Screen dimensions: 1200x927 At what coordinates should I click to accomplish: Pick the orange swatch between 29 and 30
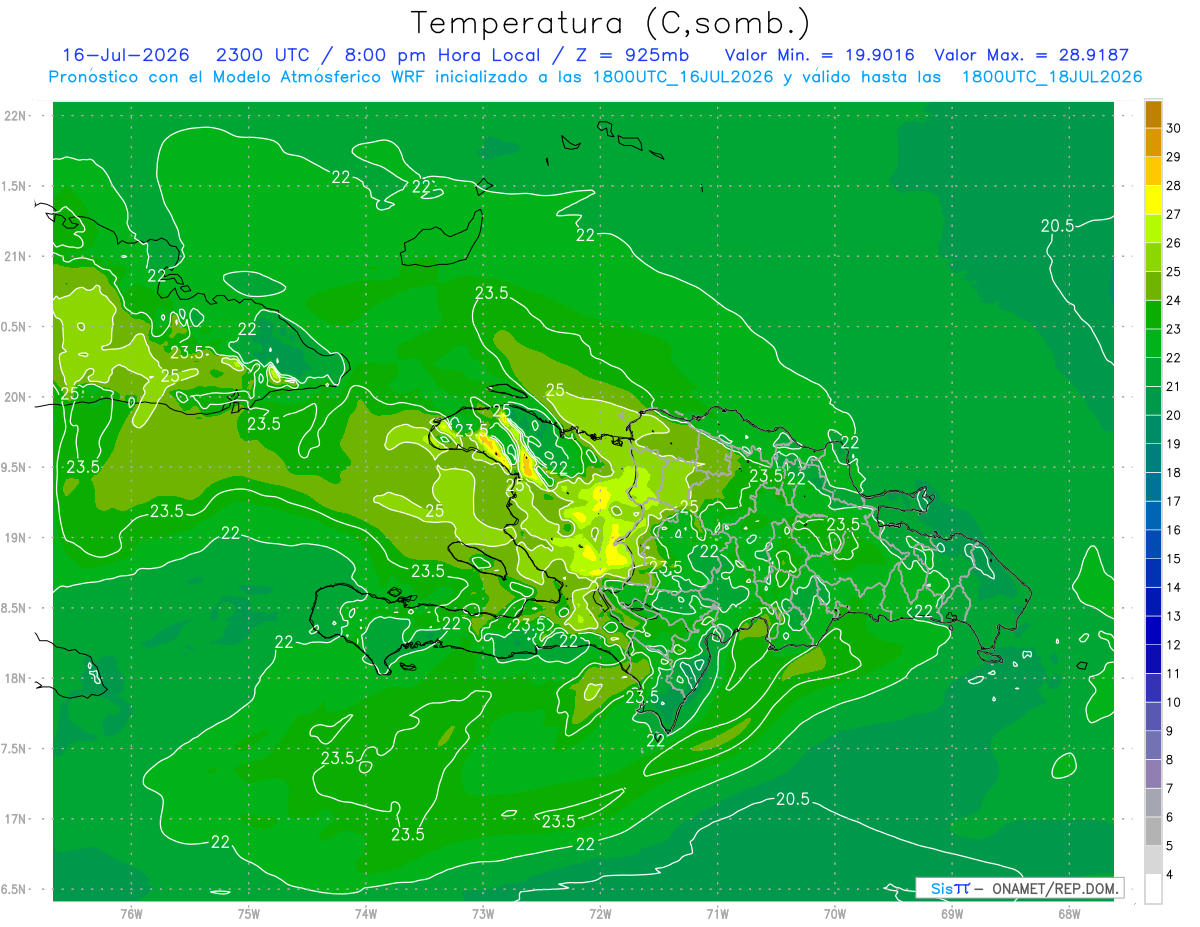click(x=1153, y=143)
